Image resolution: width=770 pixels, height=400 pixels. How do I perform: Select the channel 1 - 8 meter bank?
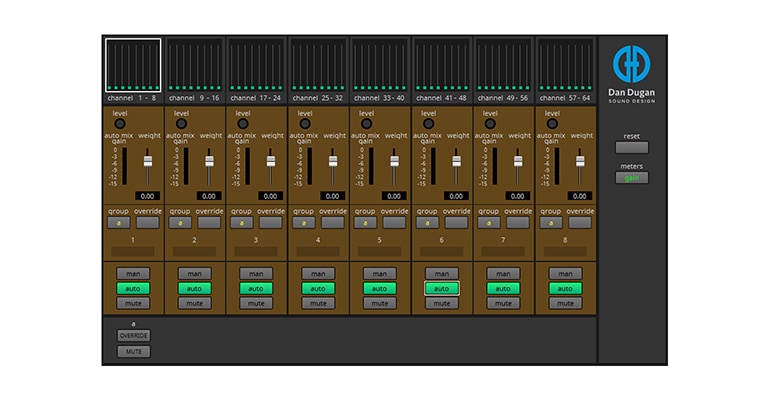pyautogui.click(x=133, y=66)
